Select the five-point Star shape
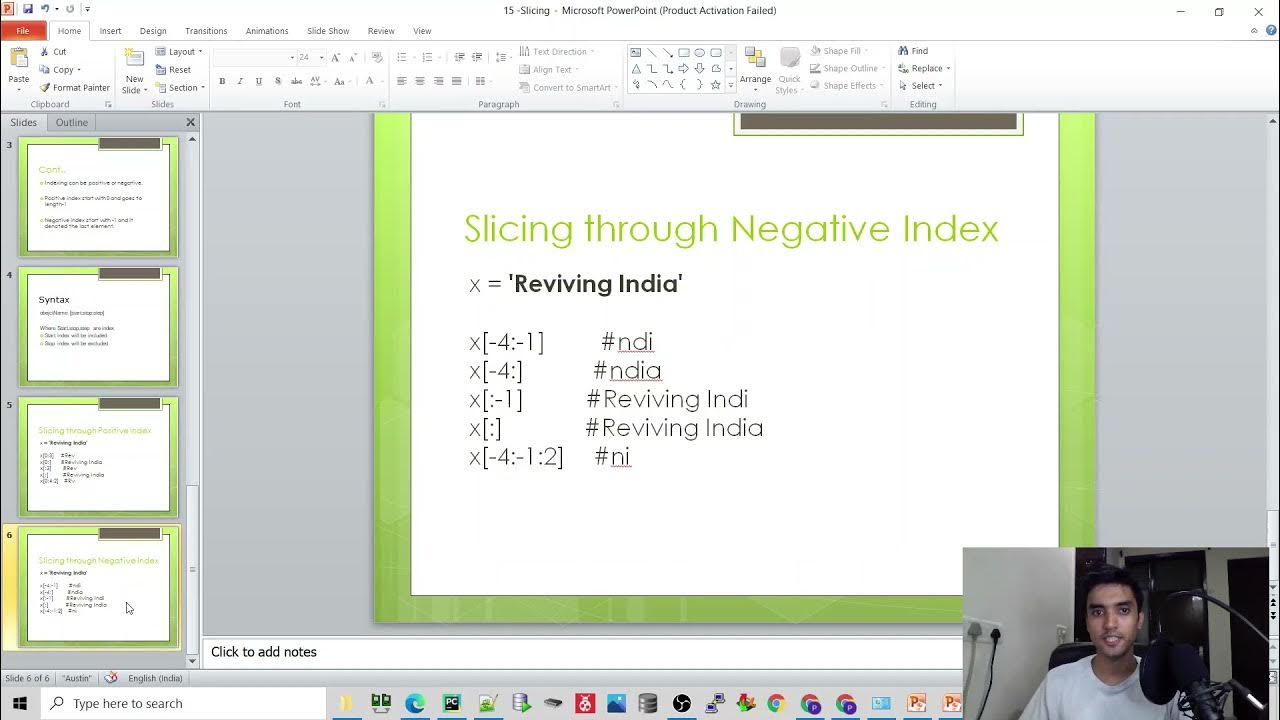Screen dimensions: 1280x720 (715, 85)
